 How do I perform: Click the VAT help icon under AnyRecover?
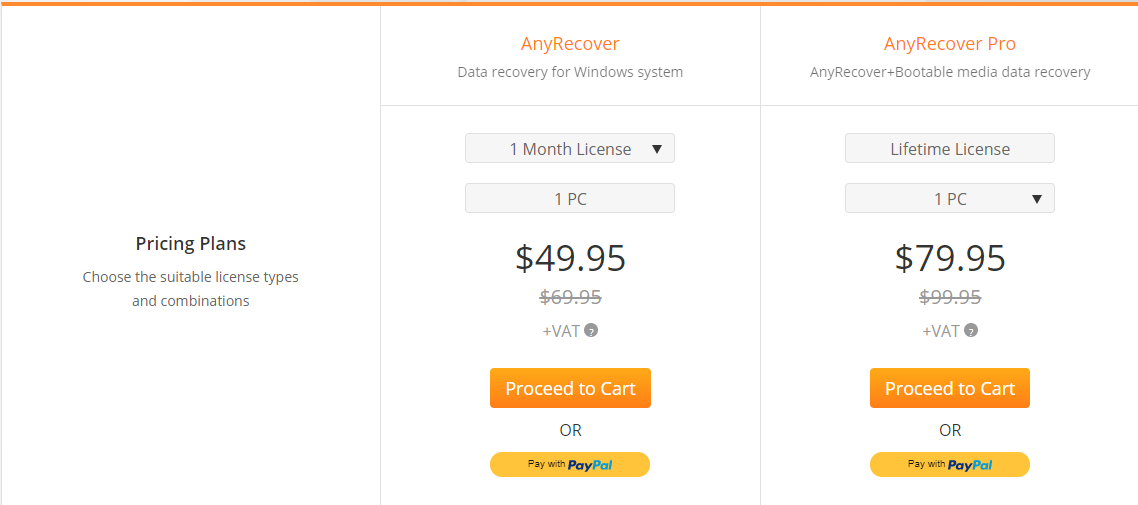pyautogui.click(x=591, y=331)
